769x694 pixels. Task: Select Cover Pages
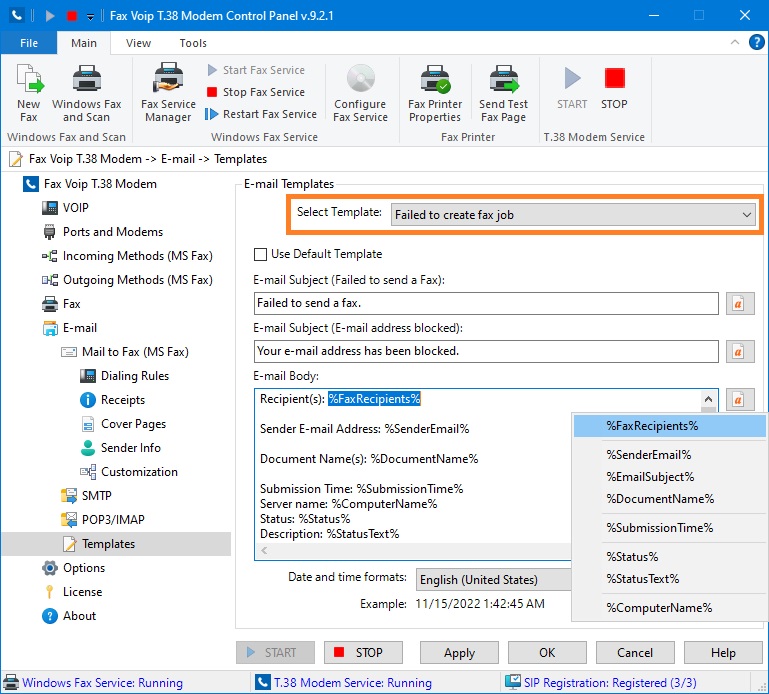pyautogui.click(x=123, y=424)
